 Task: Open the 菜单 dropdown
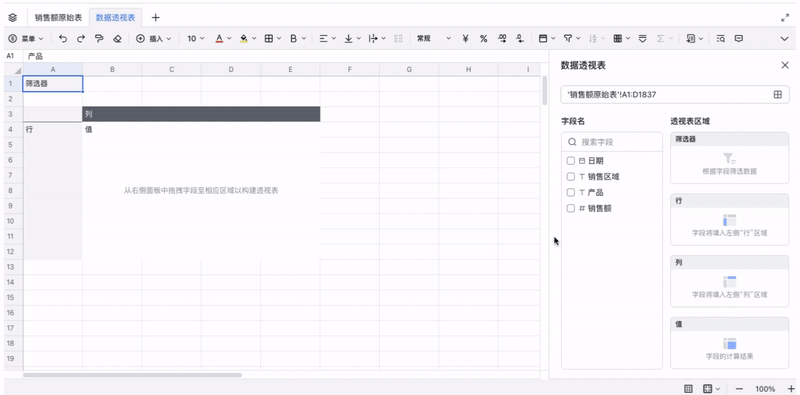(27, 38)
